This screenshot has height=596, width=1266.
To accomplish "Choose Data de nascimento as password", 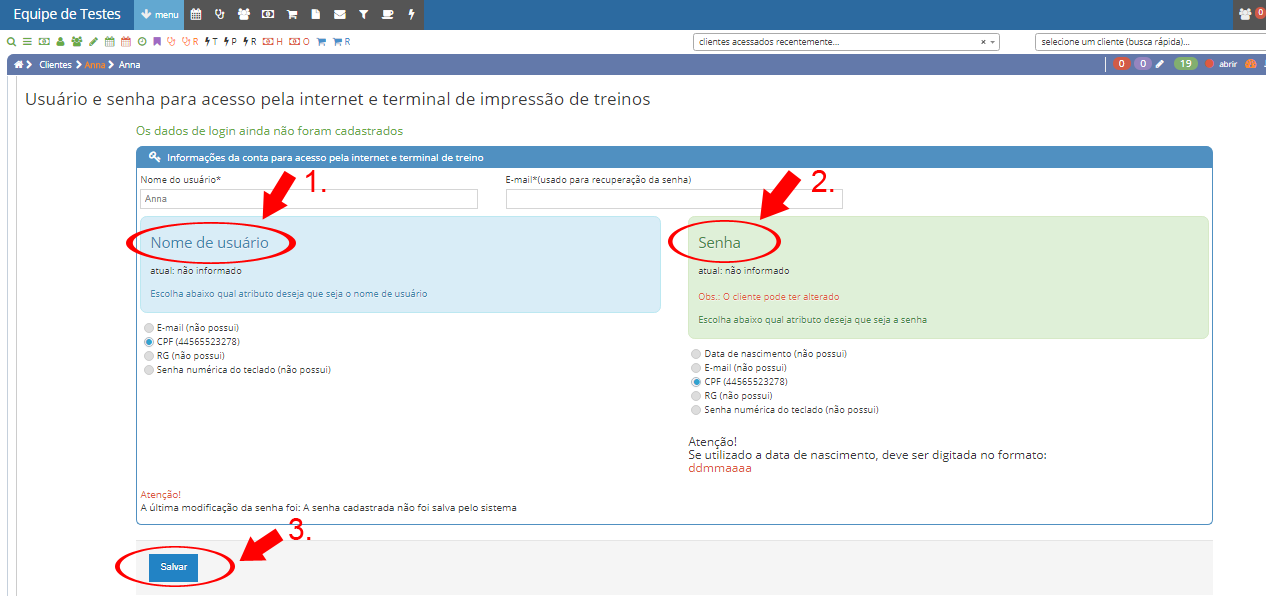I will pyautogui.click(x=697, y=354).
